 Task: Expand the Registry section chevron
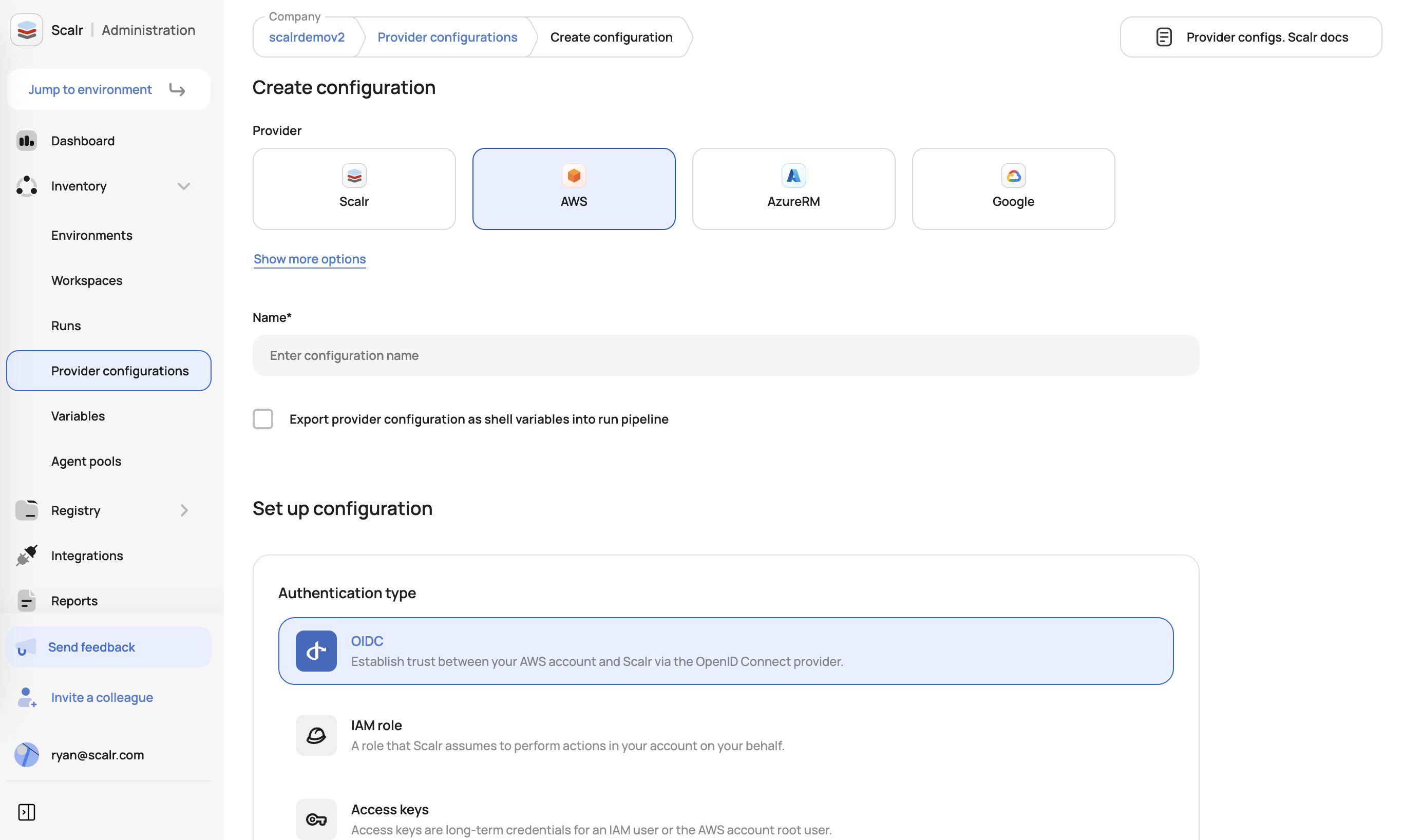(x=184, y=510)
